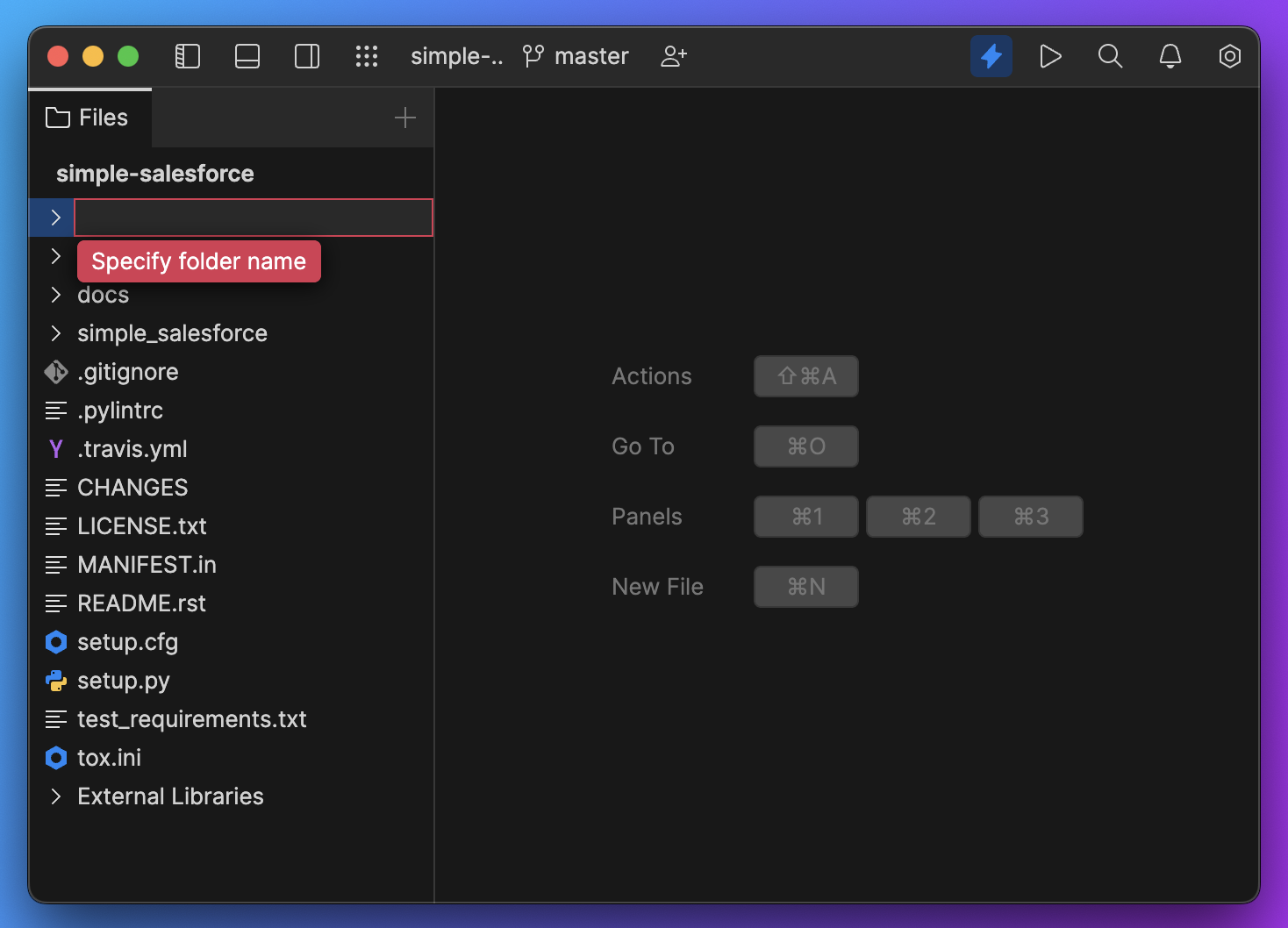
Task: Click the Go To label
Action: pyautogui.click(x=643, y=446)
